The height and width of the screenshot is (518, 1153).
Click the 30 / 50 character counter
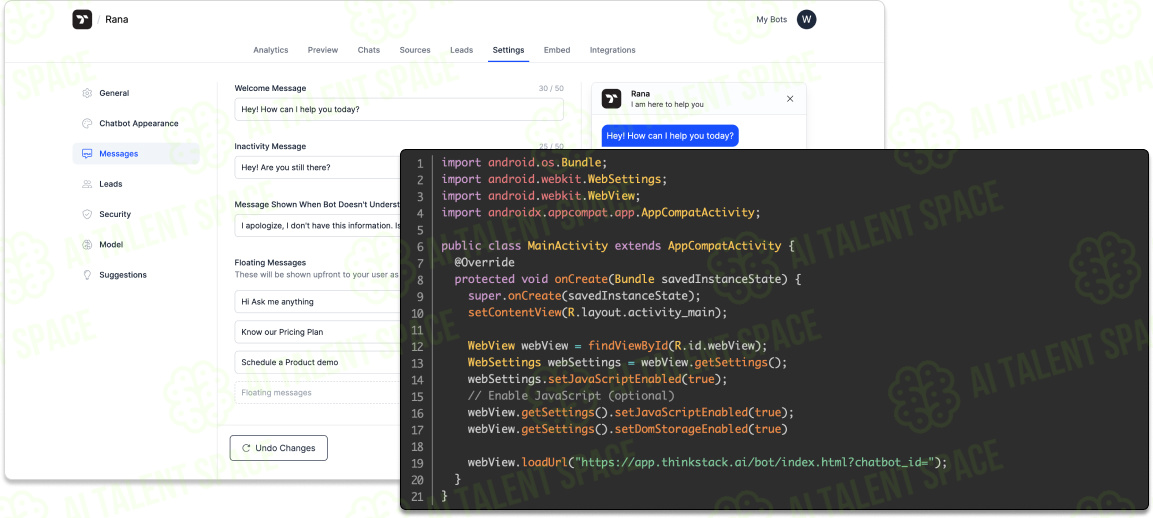point(551,88)
